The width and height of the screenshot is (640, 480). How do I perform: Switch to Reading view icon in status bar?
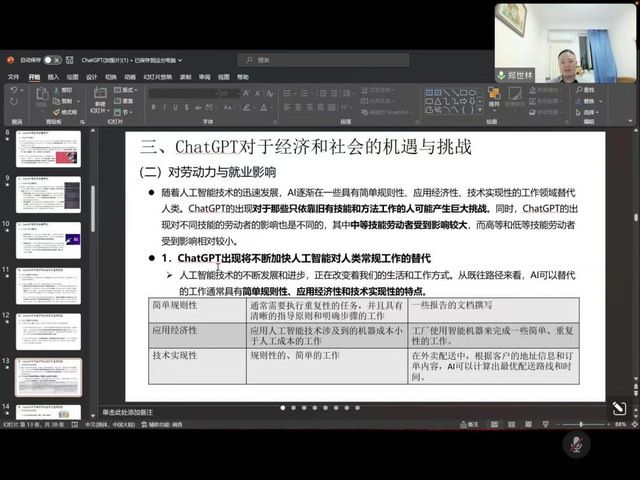pyautogui.click(x=529, y=424)
